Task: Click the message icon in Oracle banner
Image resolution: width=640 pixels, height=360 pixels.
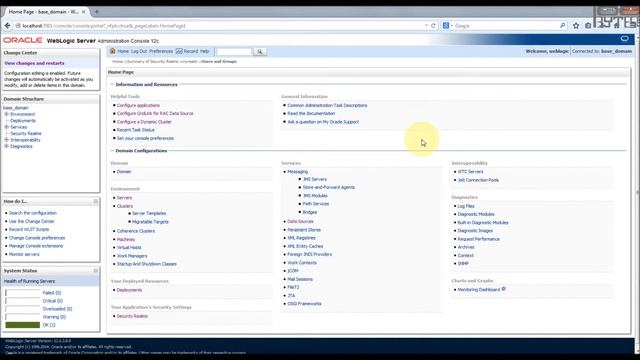Action: point(624,39)
